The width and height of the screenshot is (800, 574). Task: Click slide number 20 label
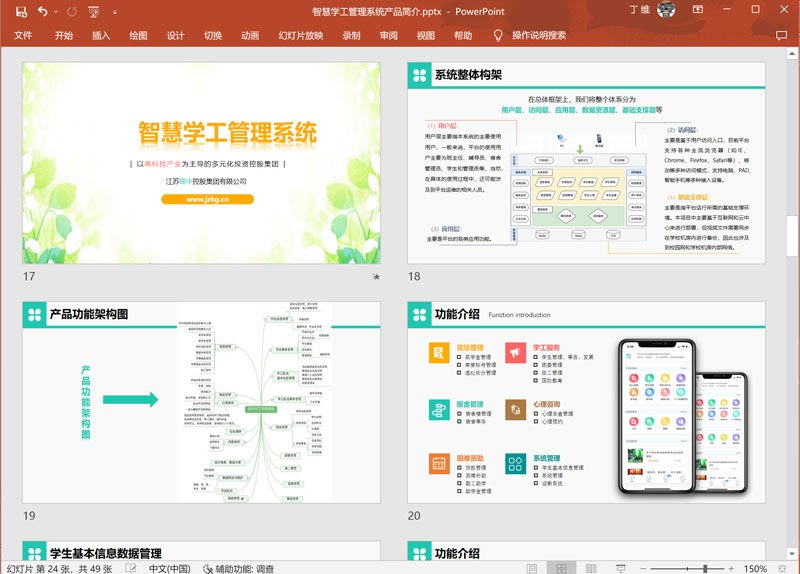[x=414, y=516]
